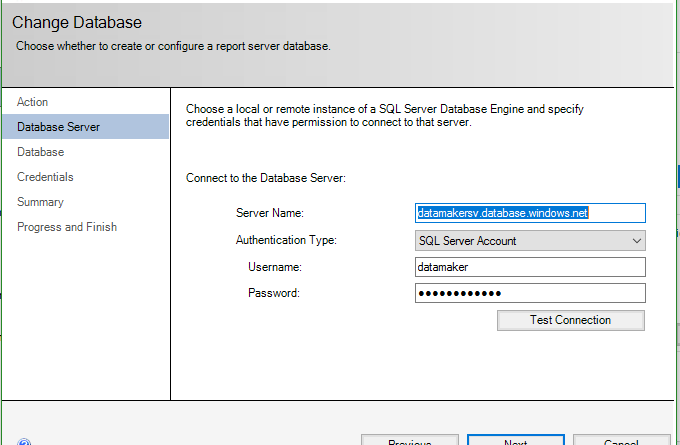Click the help icon at bottom-left
Viewport: 680px width, 445px height.
point(24,441)
